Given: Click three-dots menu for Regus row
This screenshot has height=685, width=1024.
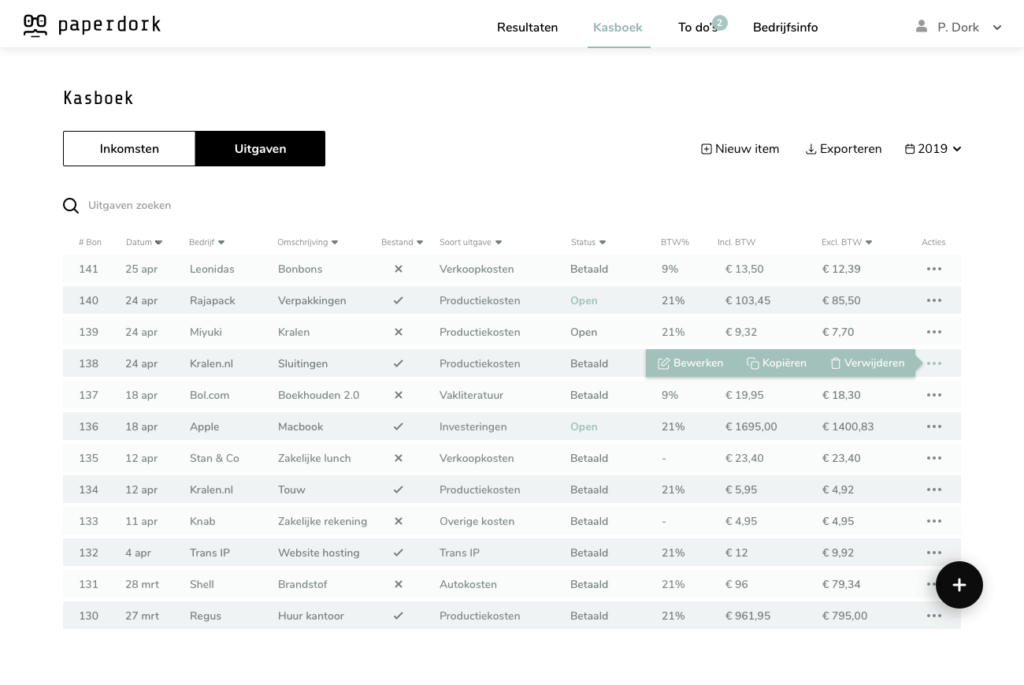Looking at the screenshot, I should click(x=933, y=616).
